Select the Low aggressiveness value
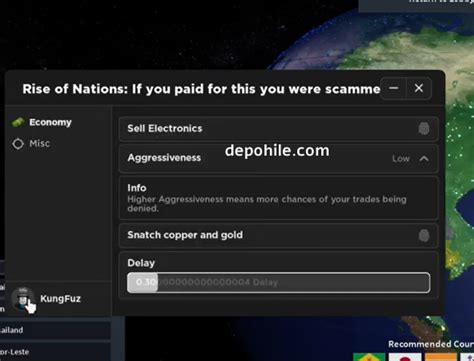 [x=401, y=159]
